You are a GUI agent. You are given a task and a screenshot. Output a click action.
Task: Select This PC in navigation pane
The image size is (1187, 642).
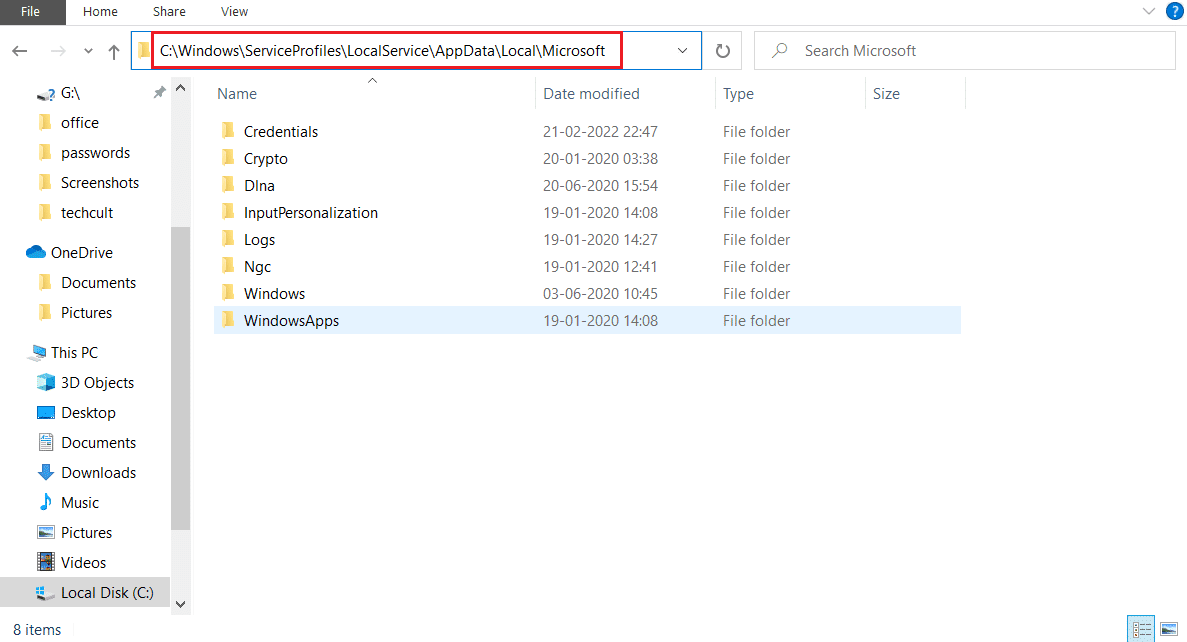coord(64,352)
